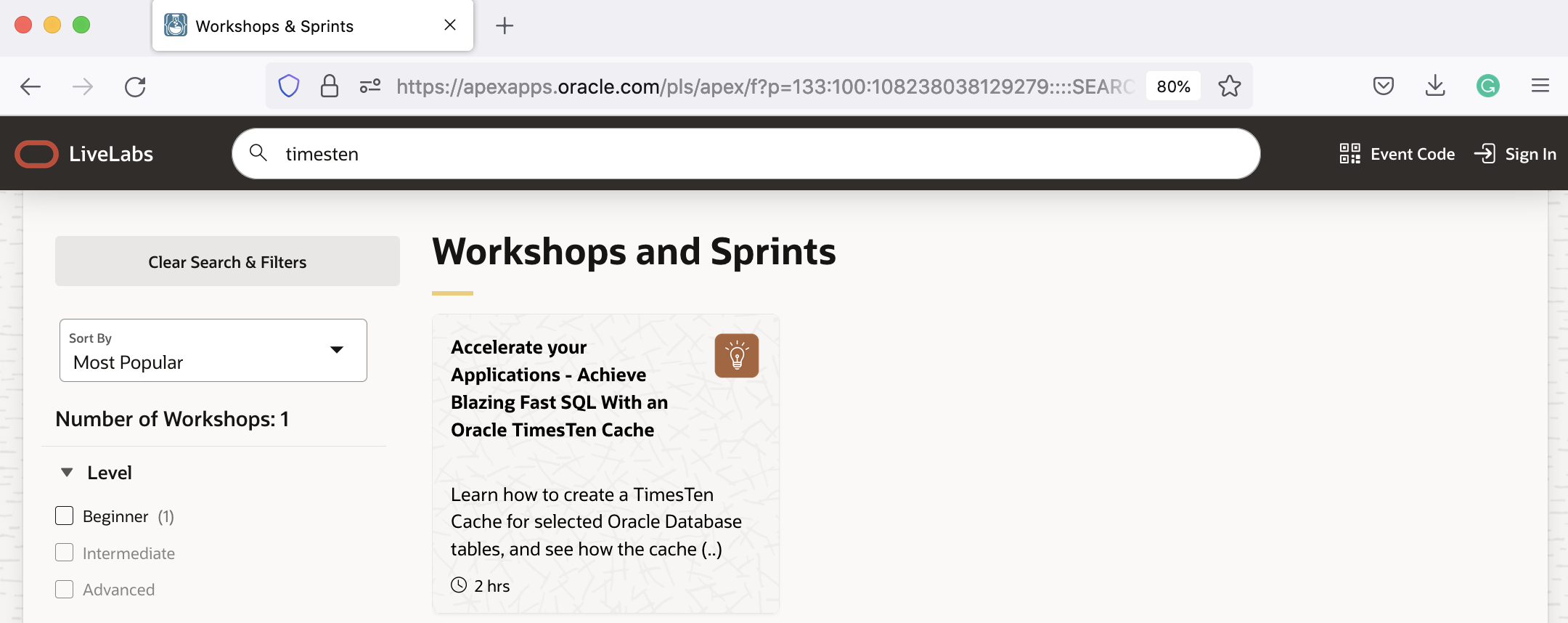Collapse the Level filter section triangle
Image resolution: width=1568 pixels, height=623 pixels.
[x=67, y=473]
